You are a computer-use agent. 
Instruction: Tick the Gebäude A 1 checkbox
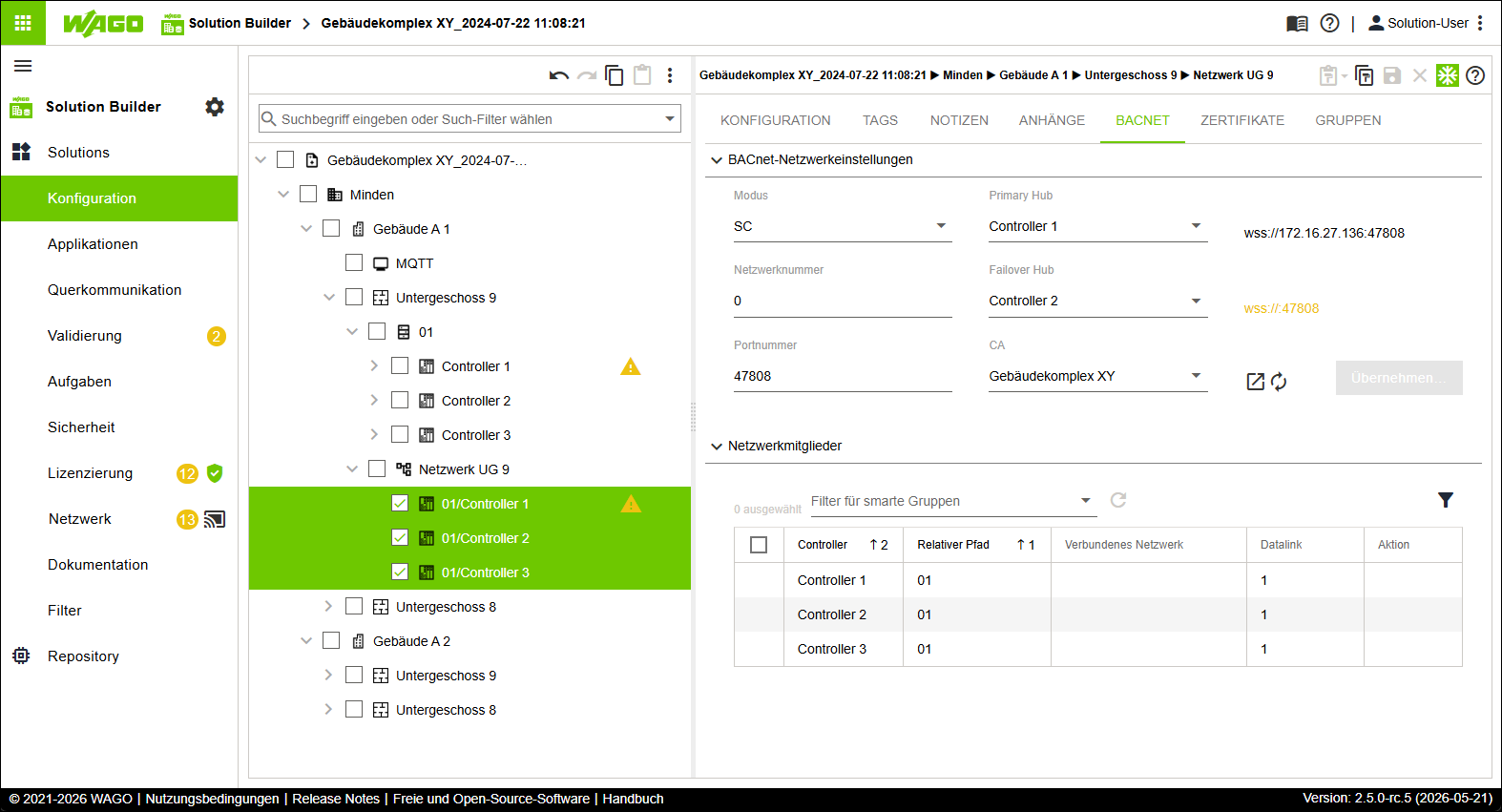pyautogui.click(x=331, y=228)
